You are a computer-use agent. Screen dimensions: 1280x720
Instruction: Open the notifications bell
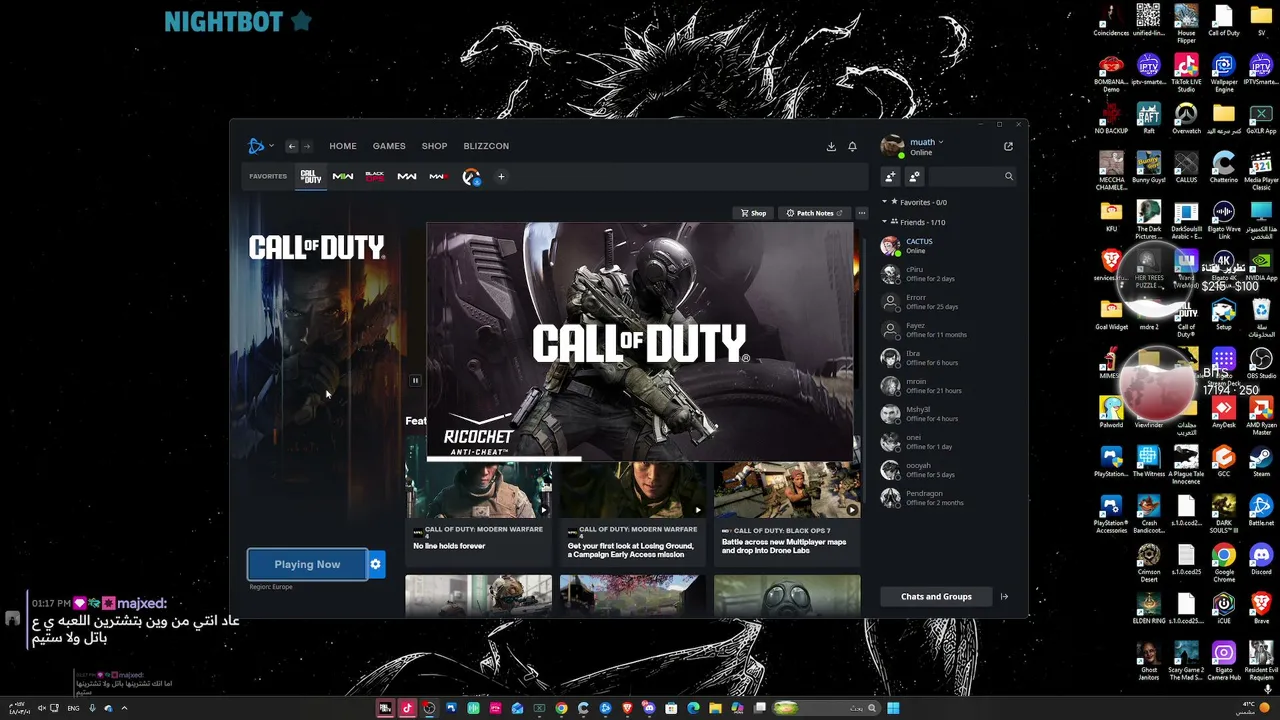tap(852, 146)
